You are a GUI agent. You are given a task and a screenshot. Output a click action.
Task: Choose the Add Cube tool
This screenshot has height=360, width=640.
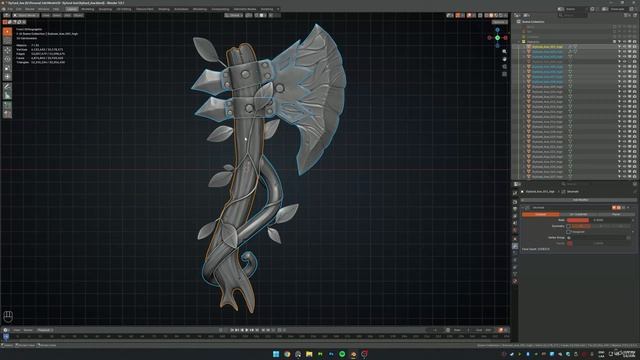[7, 105]
